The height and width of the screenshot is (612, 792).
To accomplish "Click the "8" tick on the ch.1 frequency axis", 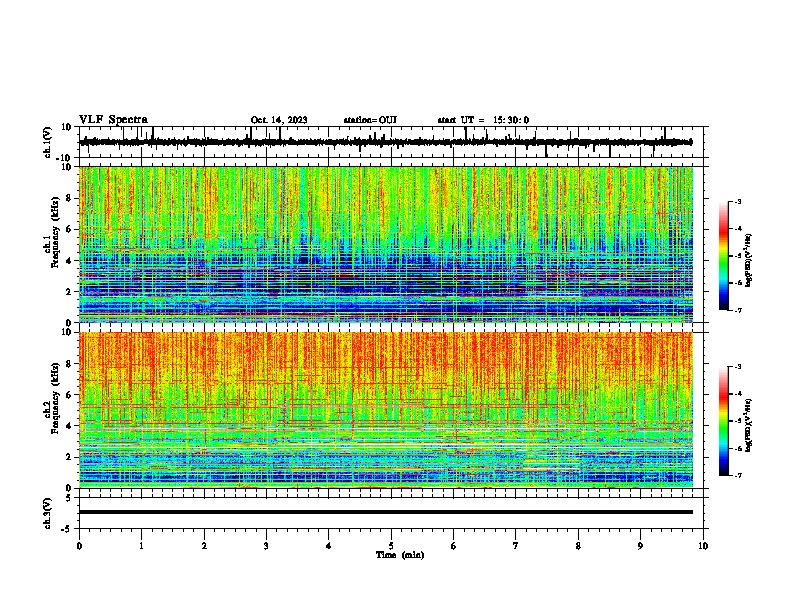I will [69, 198].
